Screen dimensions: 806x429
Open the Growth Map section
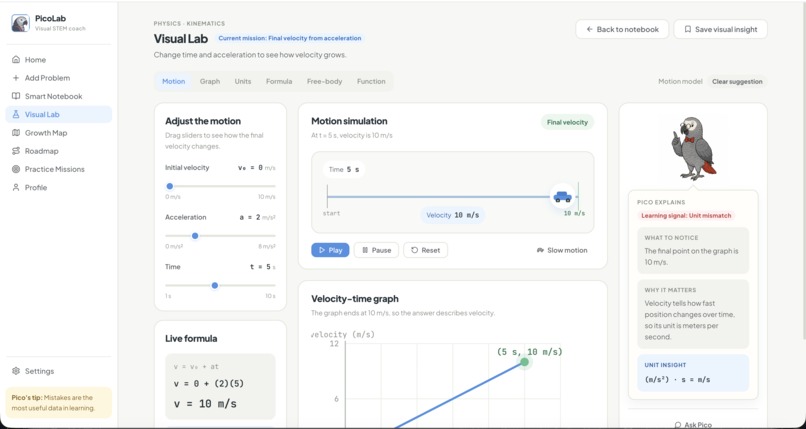(x=59, y=133)
